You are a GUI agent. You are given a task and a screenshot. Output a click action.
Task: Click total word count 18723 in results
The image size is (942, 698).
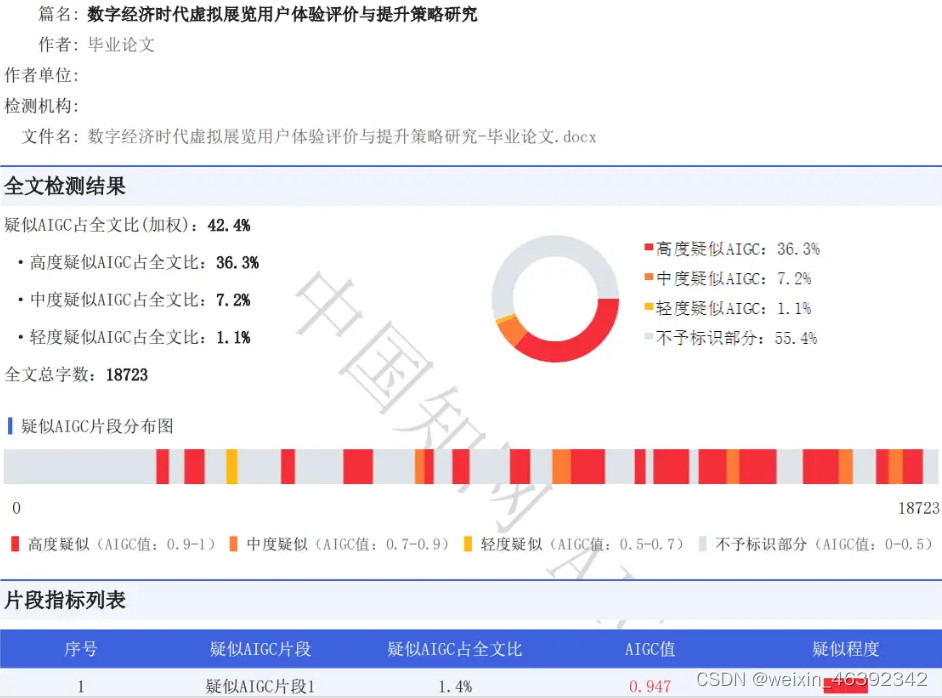point(127,375)
